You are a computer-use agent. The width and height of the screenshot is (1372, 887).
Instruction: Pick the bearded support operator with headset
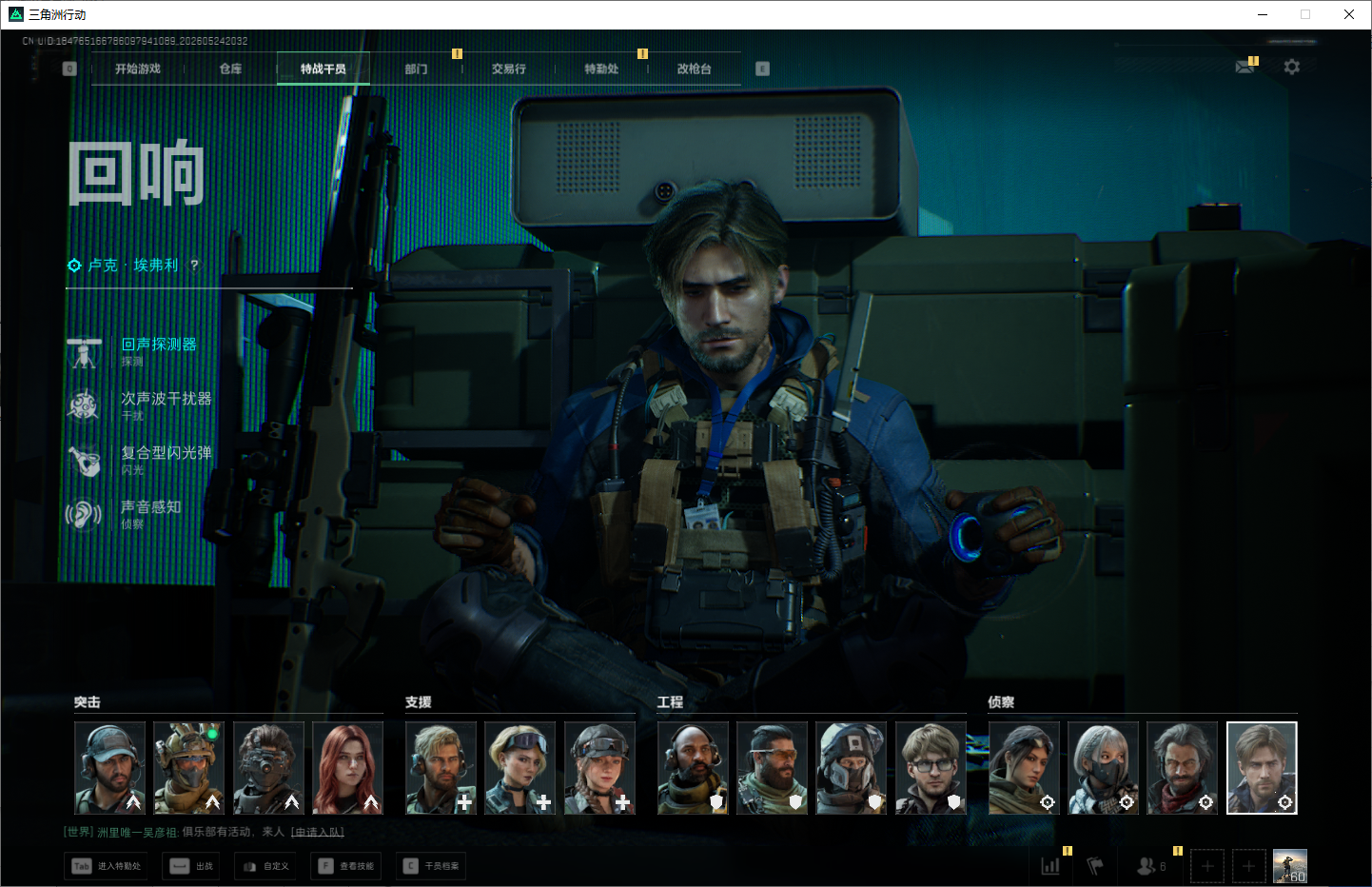[x=441, y=768]
